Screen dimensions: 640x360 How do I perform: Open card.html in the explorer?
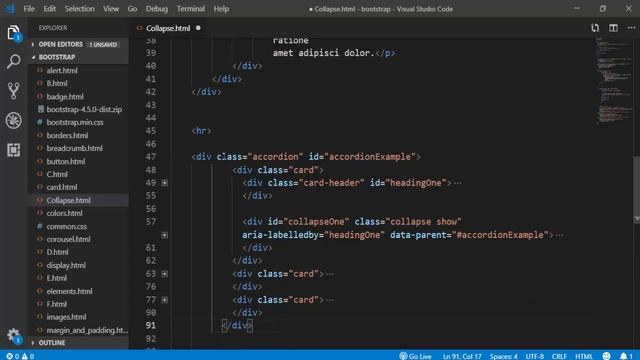point(78,187)
